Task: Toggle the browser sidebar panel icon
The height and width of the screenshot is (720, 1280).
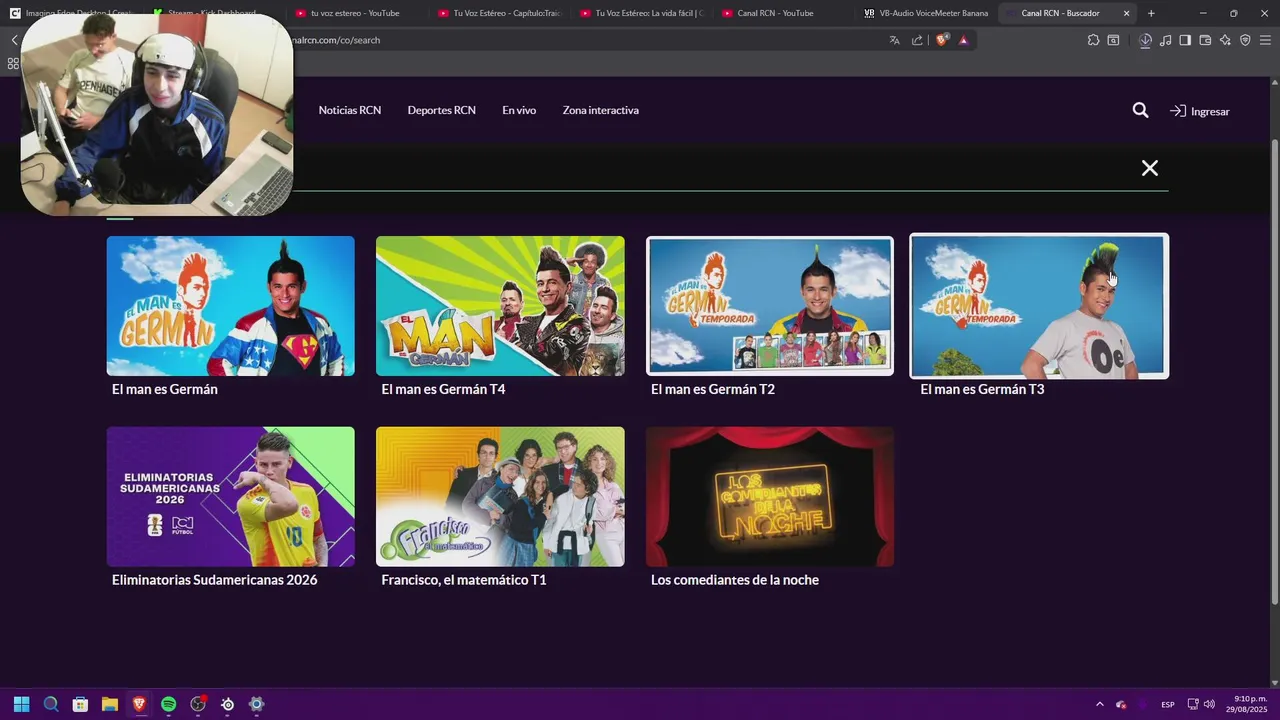Action: (1185, 40)
